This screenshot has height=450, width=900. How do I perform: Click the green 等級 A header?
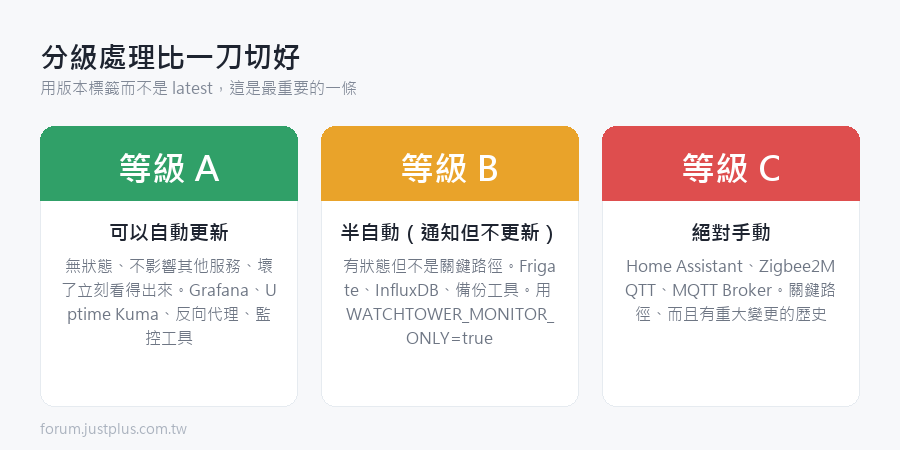[169, 164]
